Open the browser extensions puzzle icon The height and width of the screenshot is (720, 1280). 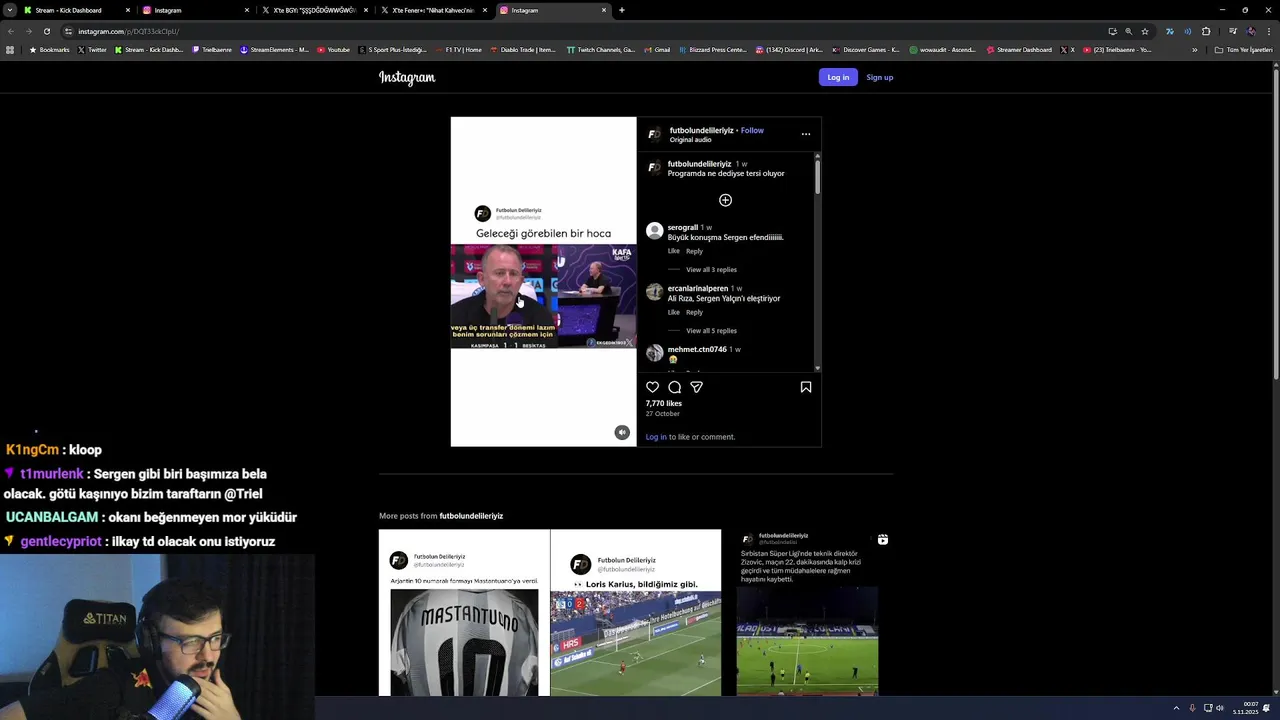tap(1206, 31)
